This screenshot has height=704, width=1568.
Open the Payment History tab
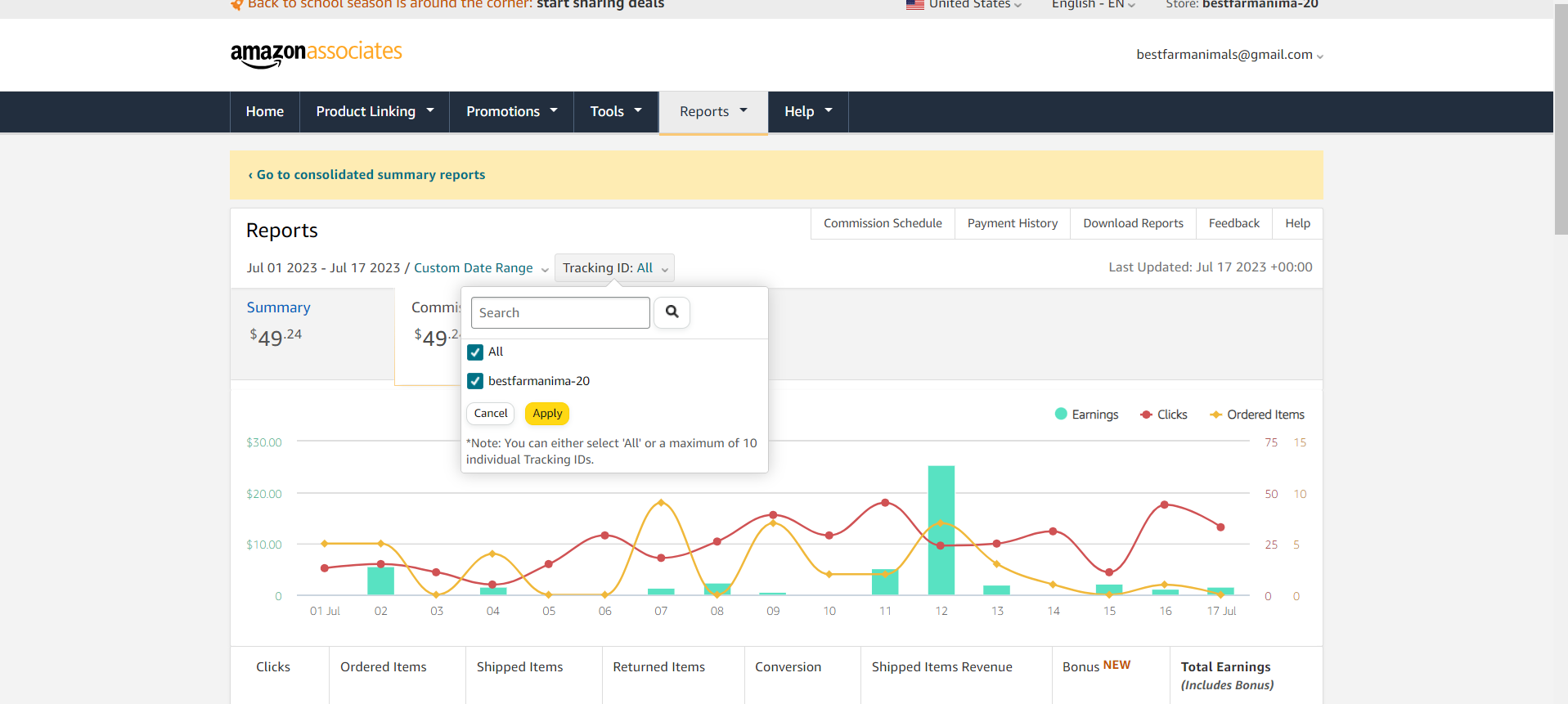click(1013, 223)
